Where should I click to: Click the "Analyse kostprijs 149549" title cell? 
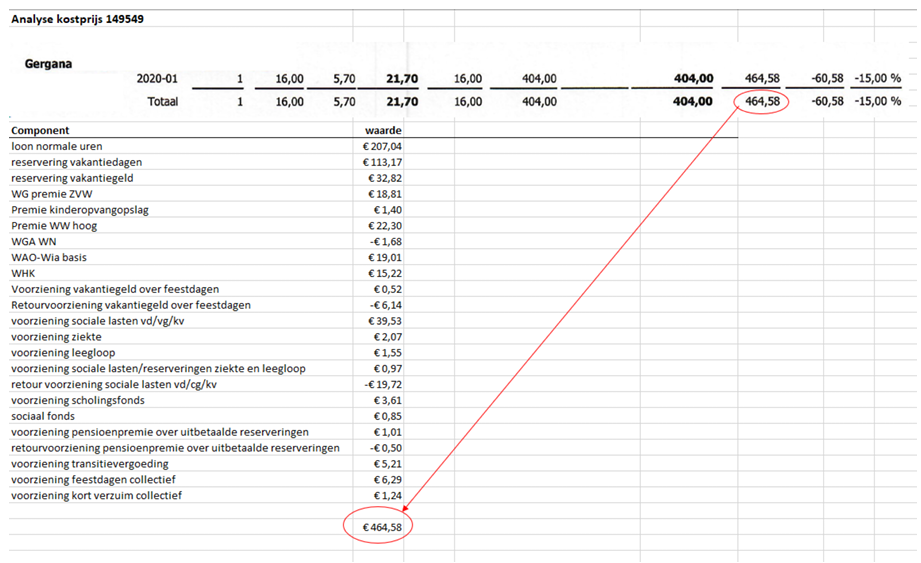77,19
